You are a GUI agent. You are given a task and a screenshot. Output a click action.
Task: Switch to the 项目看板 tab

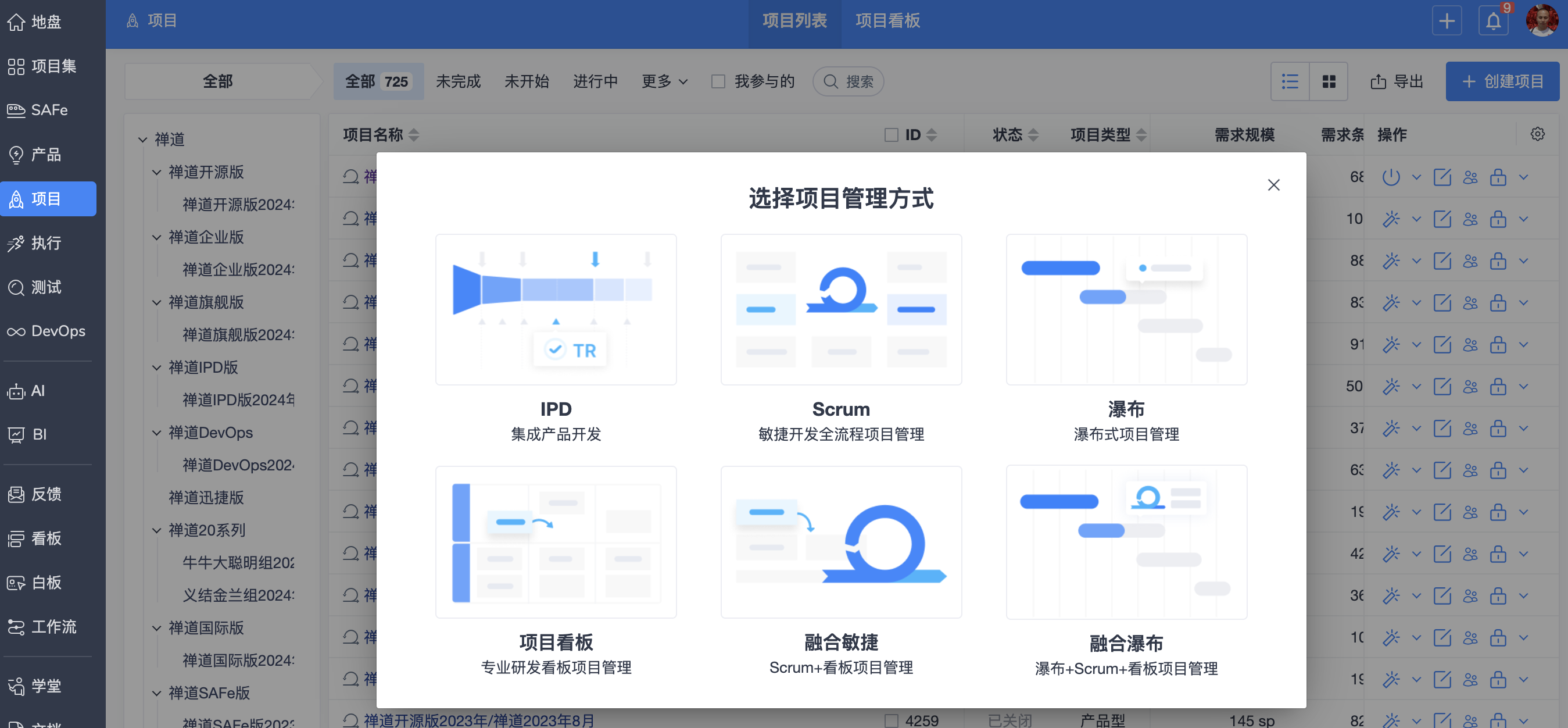click(x=887, y=22)
